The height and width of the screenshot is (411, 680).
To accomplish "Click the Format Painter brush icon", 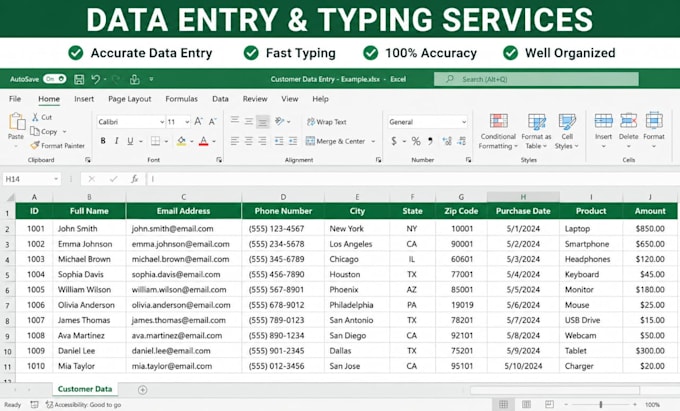I will click(x=35, y=145).
